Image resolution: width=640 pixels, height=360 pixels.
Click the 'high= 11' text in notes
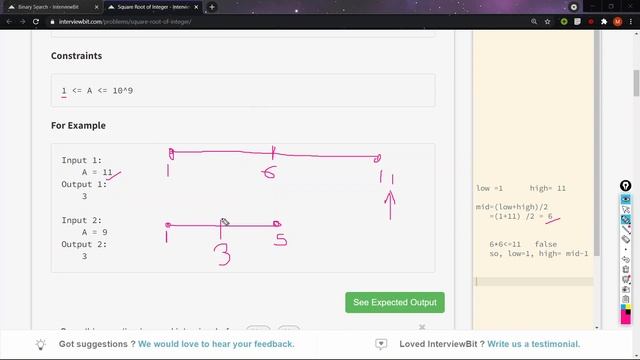548,188
